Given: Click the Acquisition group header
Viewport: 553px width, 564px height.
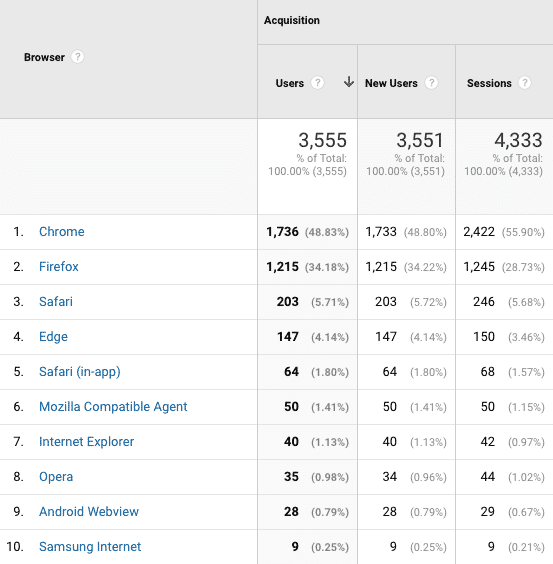Looking at the screenshot, I should click(x=292, y=20).
